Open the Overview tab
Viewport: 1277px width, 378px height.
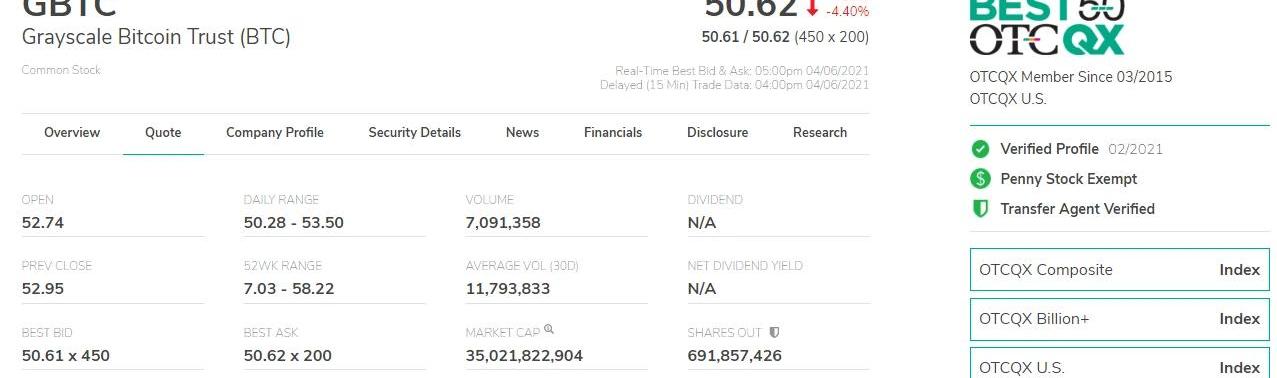click(x=72, y=132)
